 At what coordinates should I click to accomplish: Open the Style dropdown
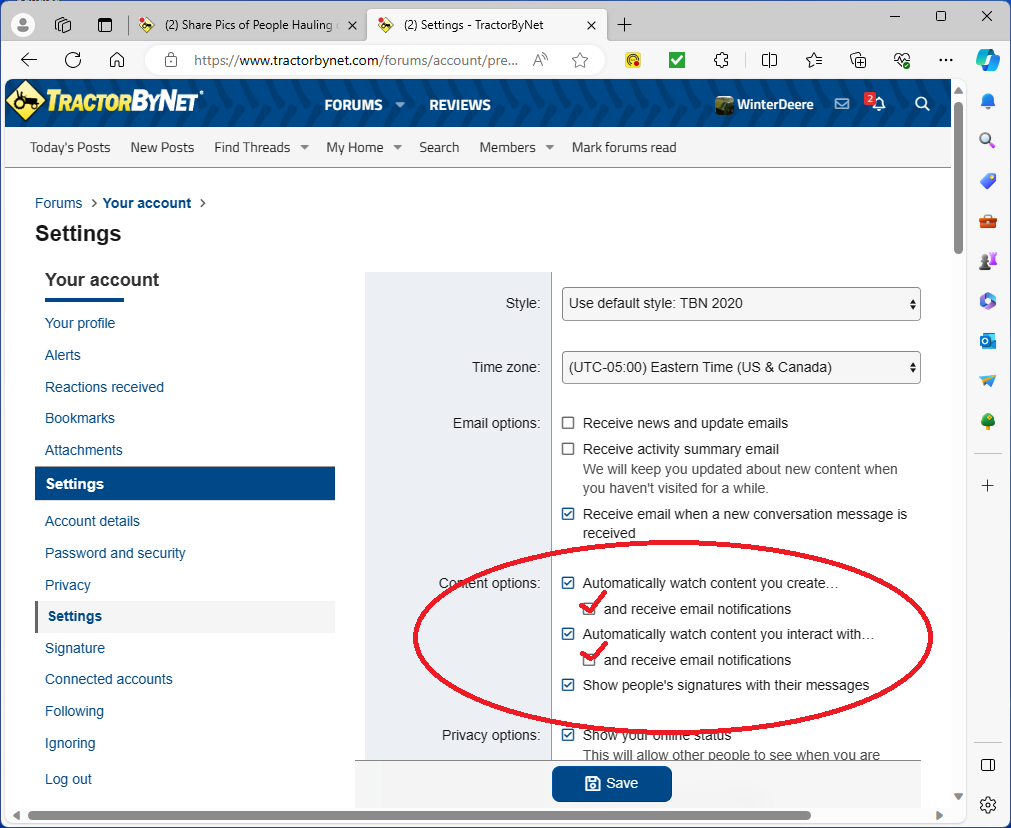(741, 304)
